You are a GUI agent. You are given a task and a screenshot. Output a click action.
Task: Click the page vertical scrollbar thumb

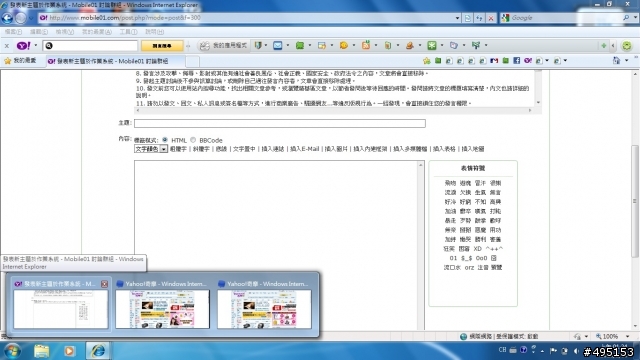tap(635, 201)
